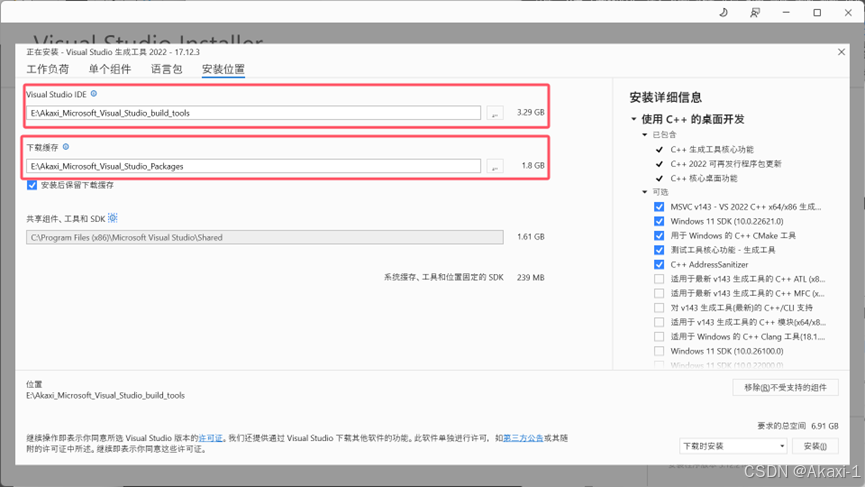Viewport: 865px width, 487px height.
Task: Click the 1.61 GB shared size value
Action: [531, 237]
